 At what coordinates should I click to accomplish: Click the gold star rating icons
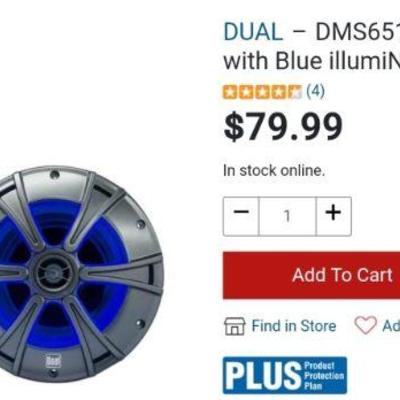262,92
